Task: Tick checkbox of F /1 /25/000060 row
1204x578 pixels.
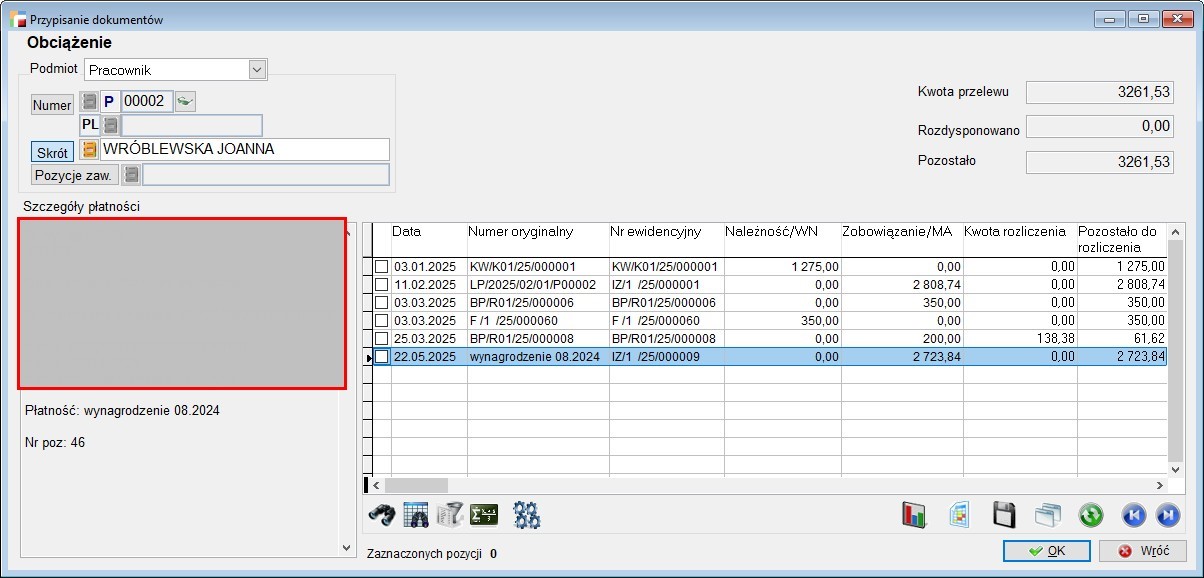Action: pyautogui.click(x=381, y=321)
